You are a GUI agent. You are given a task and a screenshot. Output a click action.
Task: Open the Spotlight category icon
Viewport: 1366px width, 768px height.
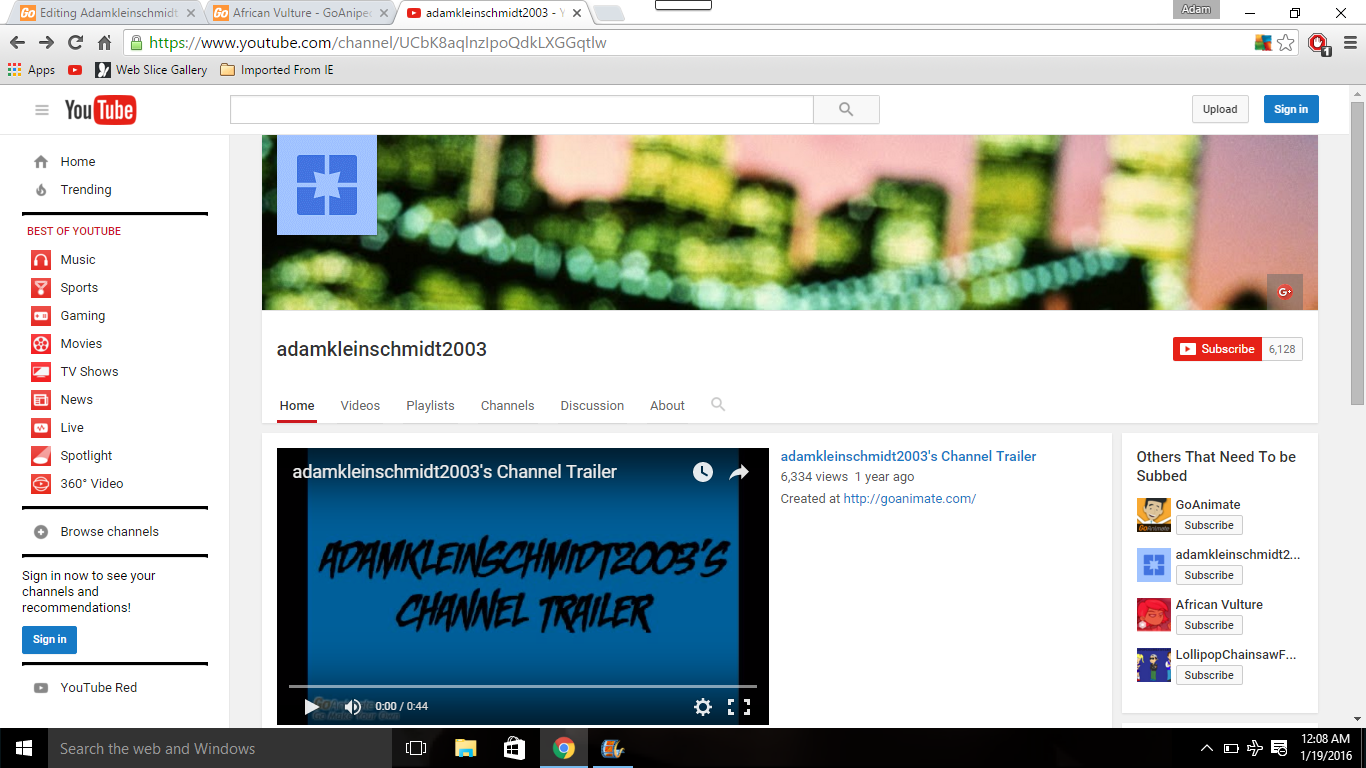click(41, 456)
